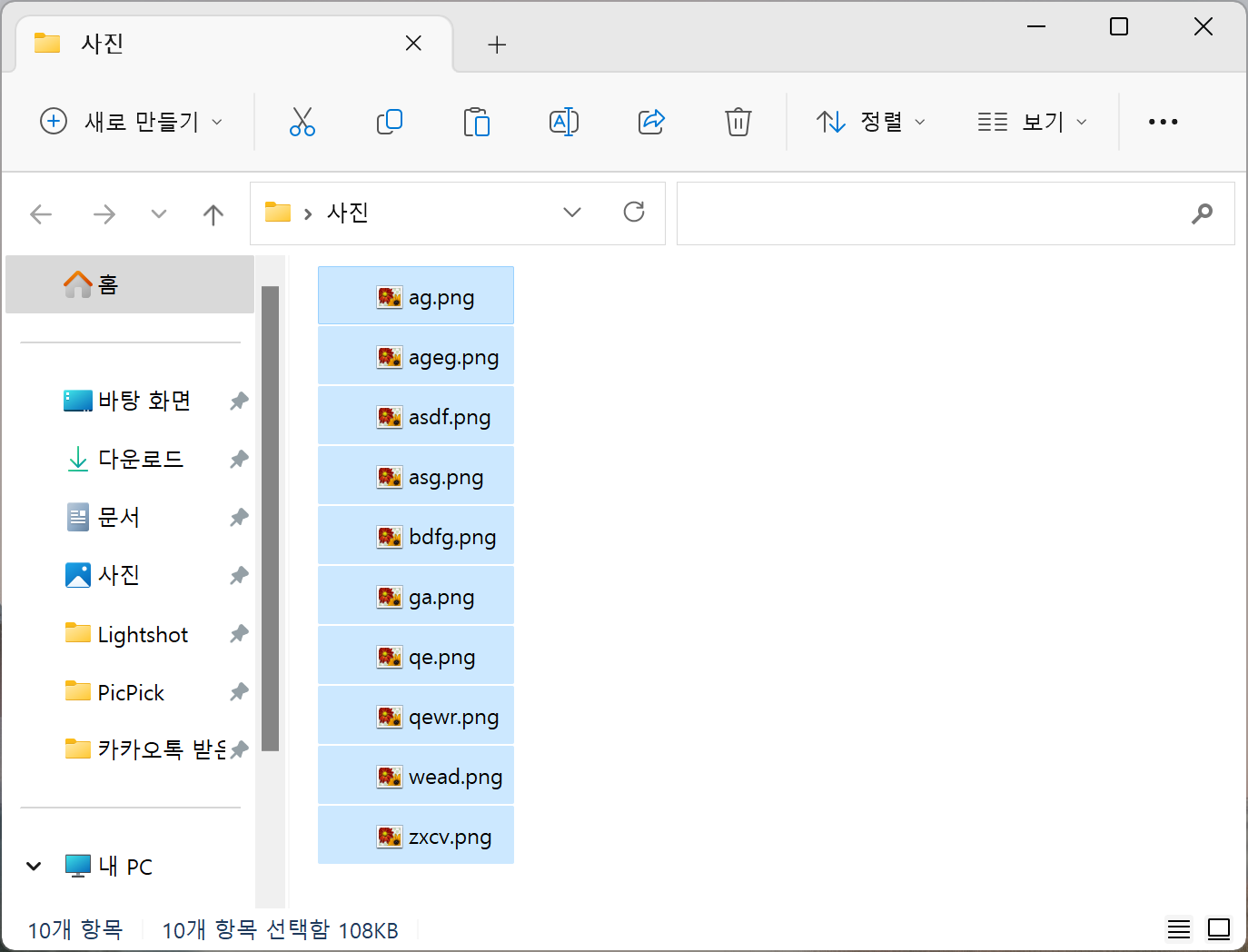Viewport: 1248px width, 952px height.
Task: Click the address bar chevron before 사진
Action: [x=308, y=213]
